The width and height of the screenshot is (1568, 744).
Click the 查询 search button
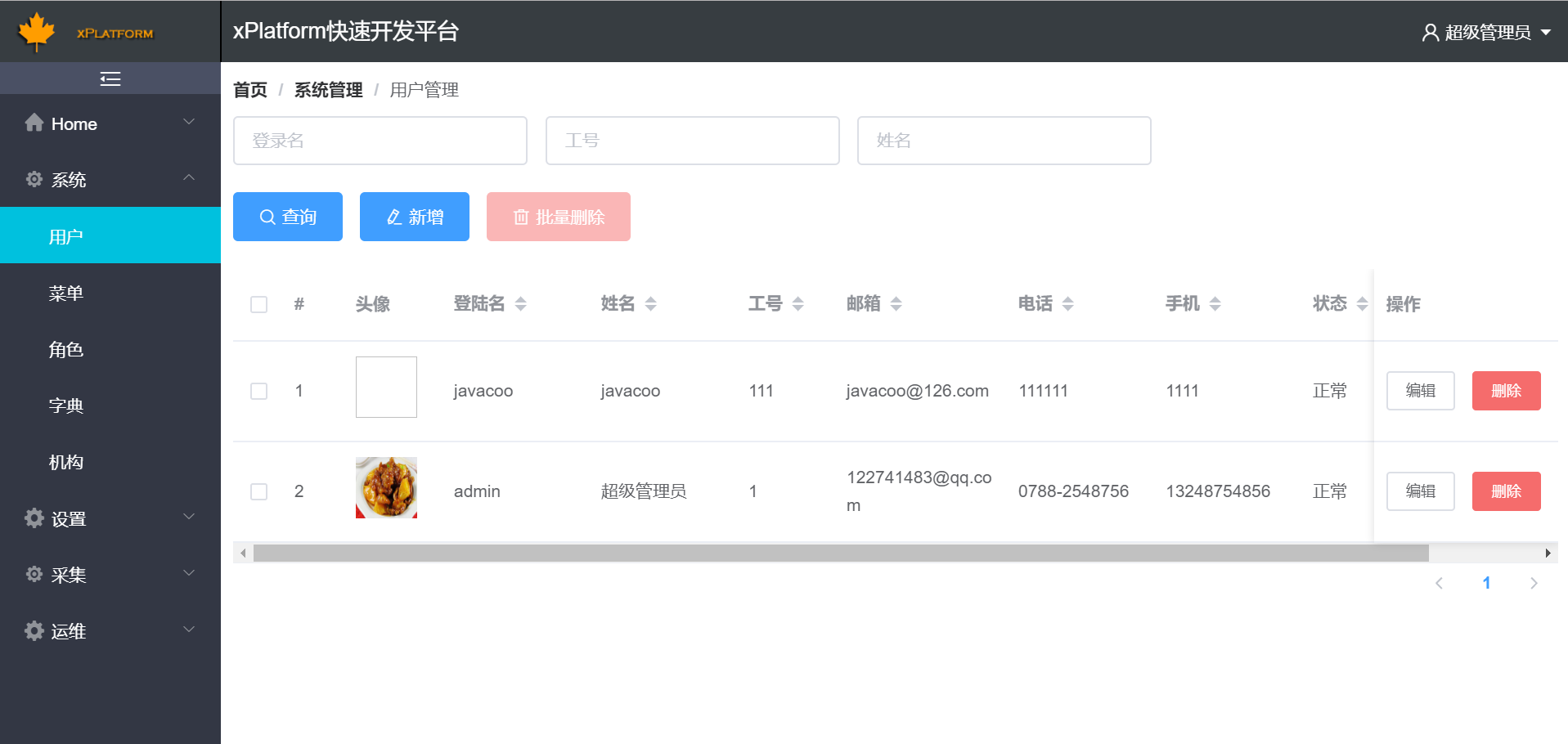[x=287, y=216]
